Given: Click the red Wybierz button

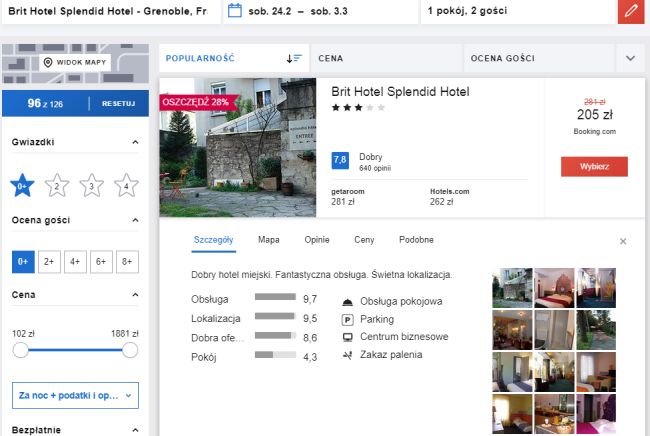Looking at the screenshot, I should pos(594,166).
